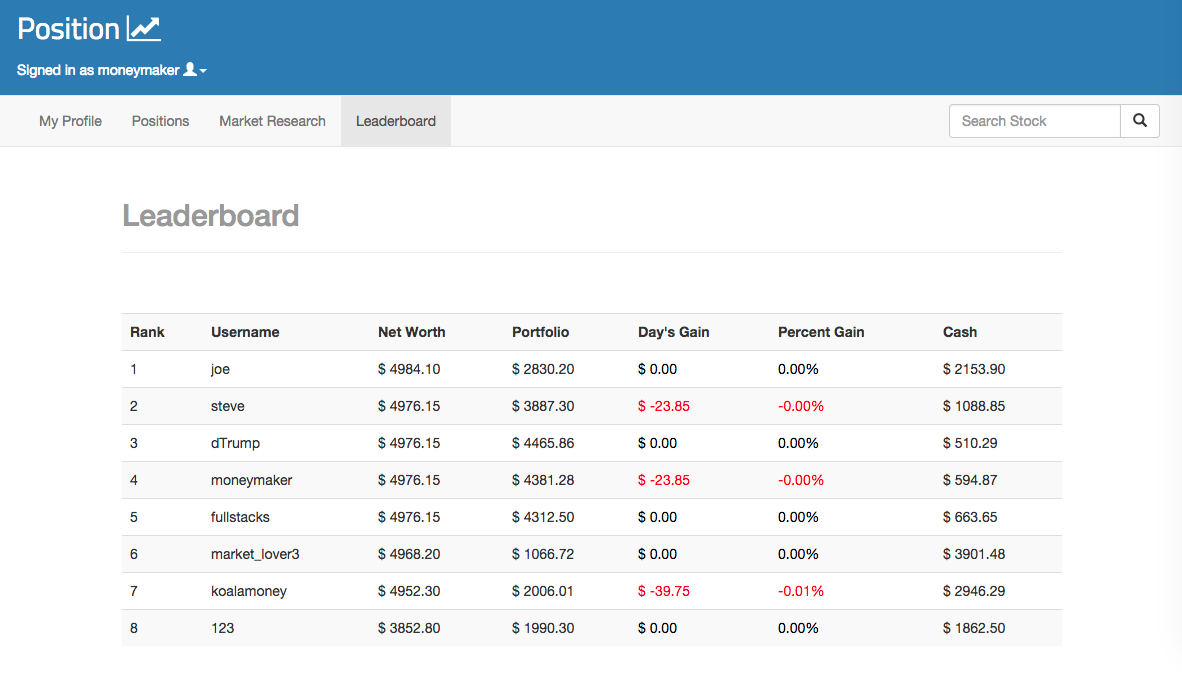
Task: Click the Cash column header
Action: (x=960, y=332)
